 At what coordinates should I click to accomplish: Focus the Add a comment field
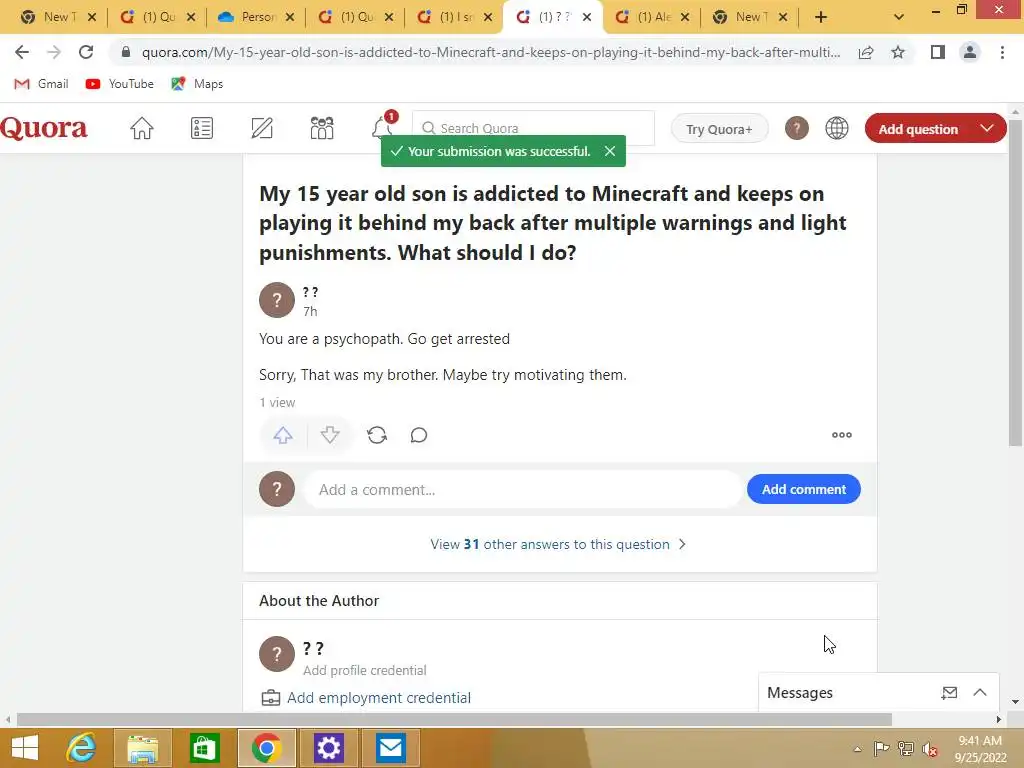click(522, 489)
